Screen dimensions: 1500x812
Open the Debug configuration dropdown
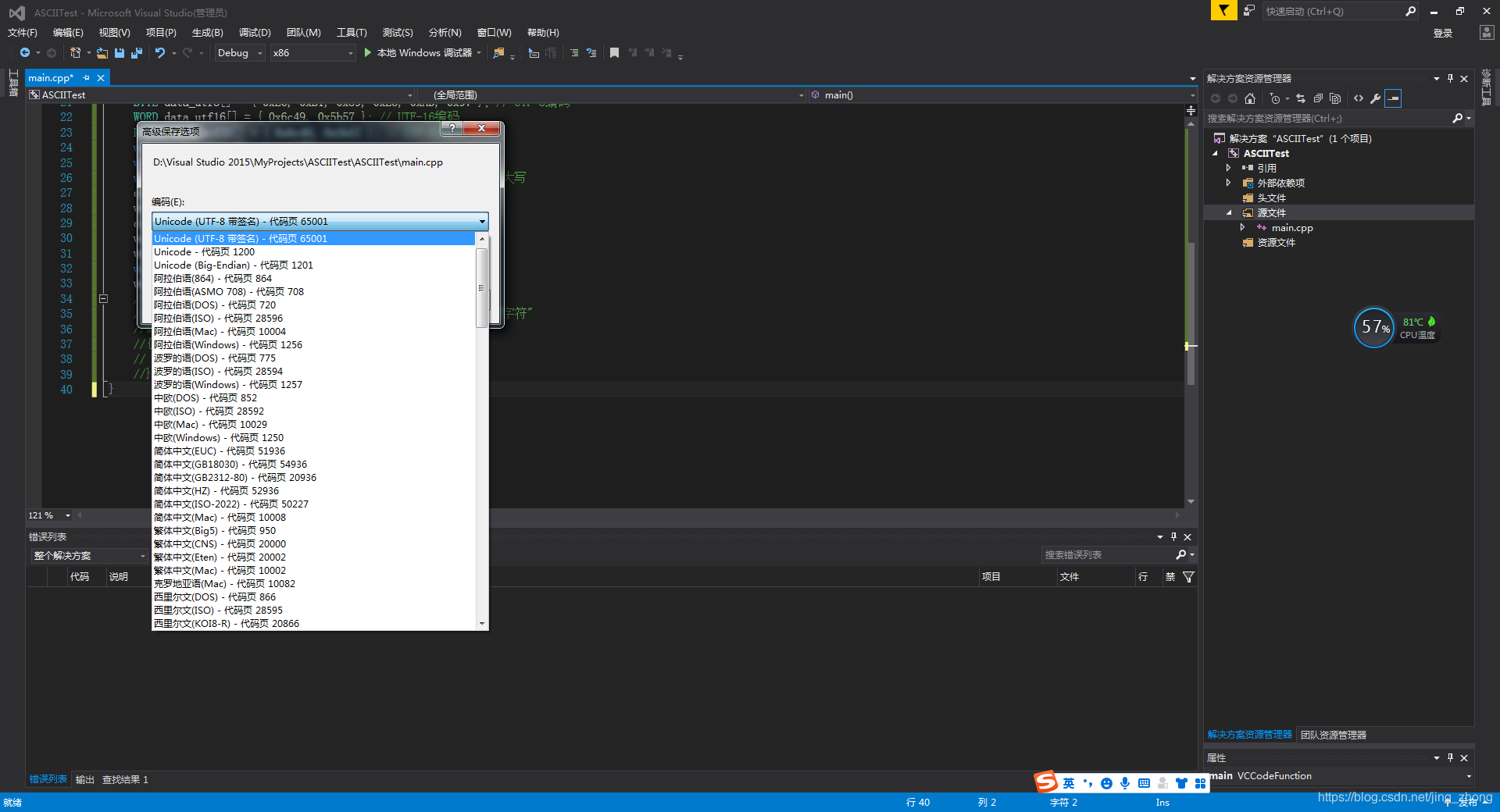240,53
